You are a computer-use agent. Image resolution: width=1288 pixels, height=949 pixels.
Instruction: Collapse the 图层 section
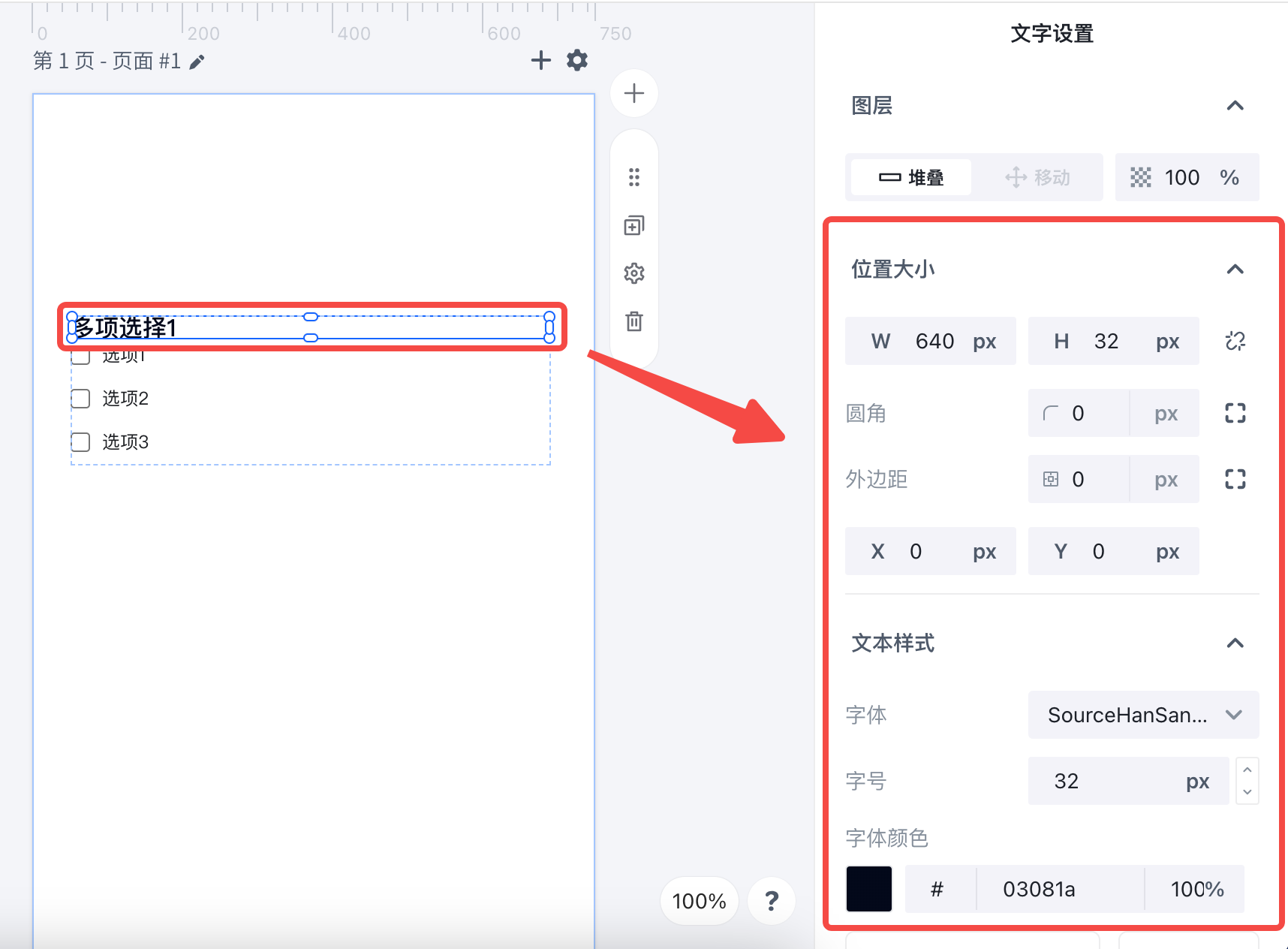pyautogui.click(x=1235, y=106)
